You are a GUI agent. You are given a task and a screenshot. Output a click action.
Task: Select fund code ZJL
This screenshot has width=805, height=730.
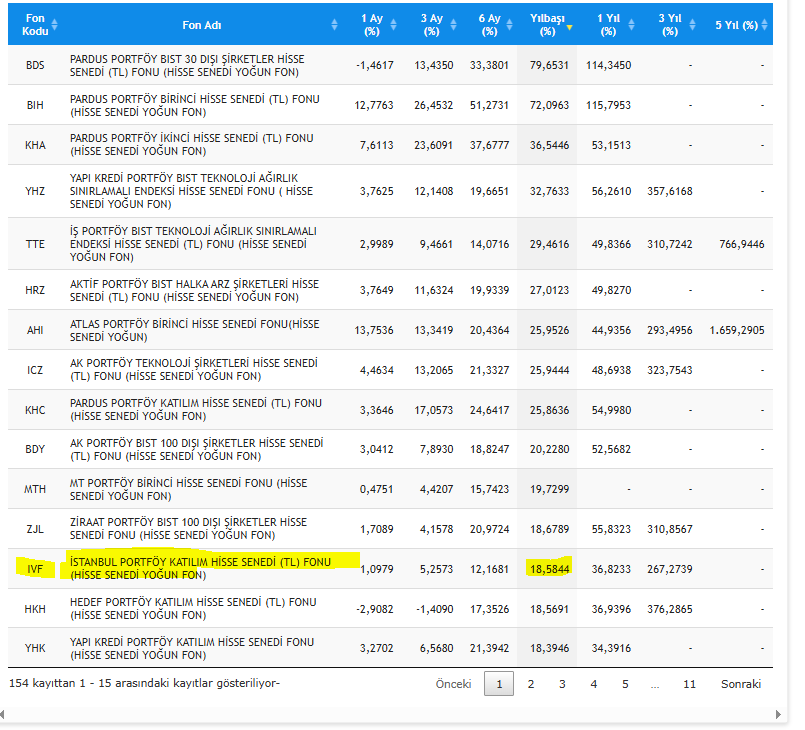[x=35, y=529]
